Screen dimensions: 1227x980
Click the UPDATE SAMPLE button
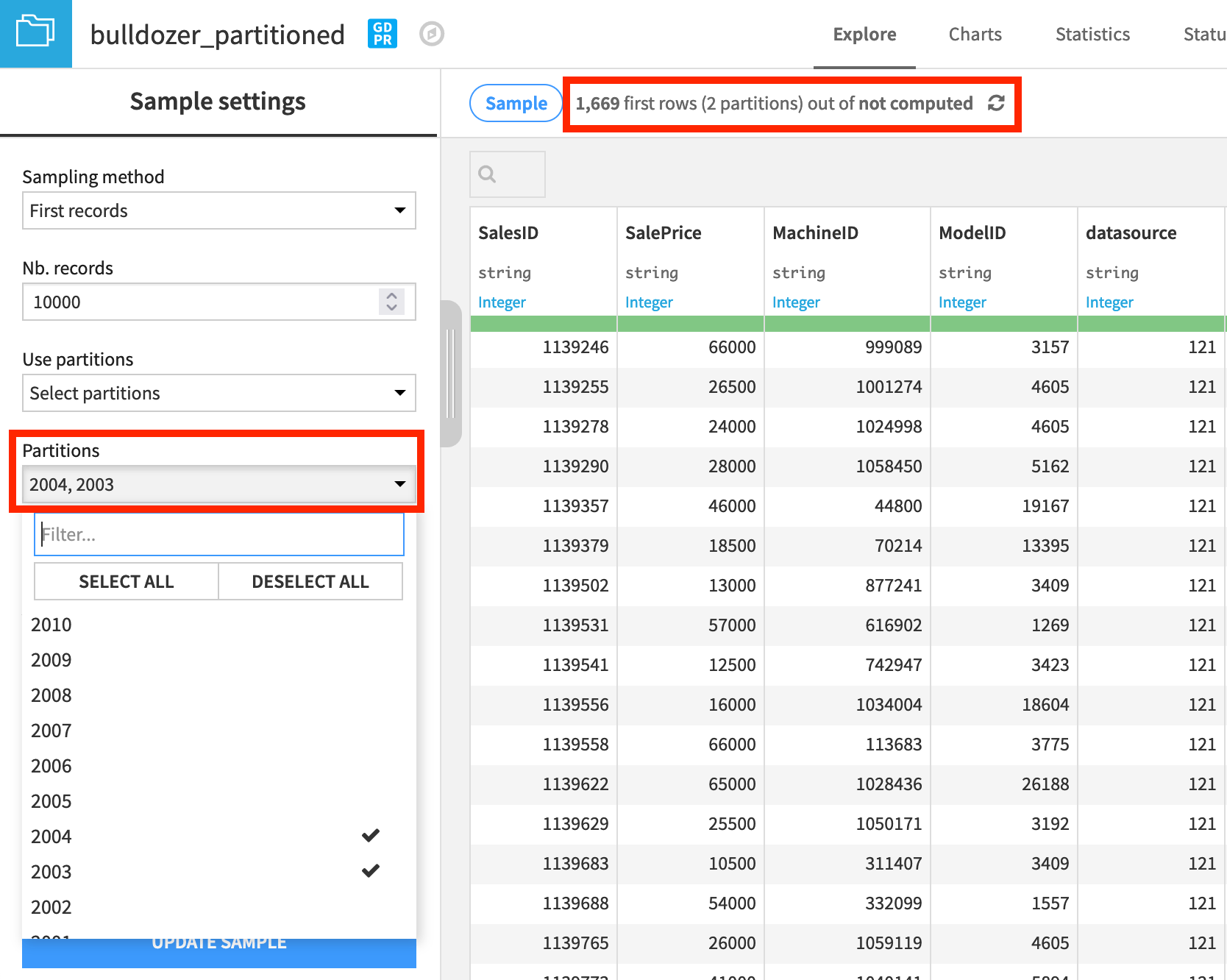[219, 953]
